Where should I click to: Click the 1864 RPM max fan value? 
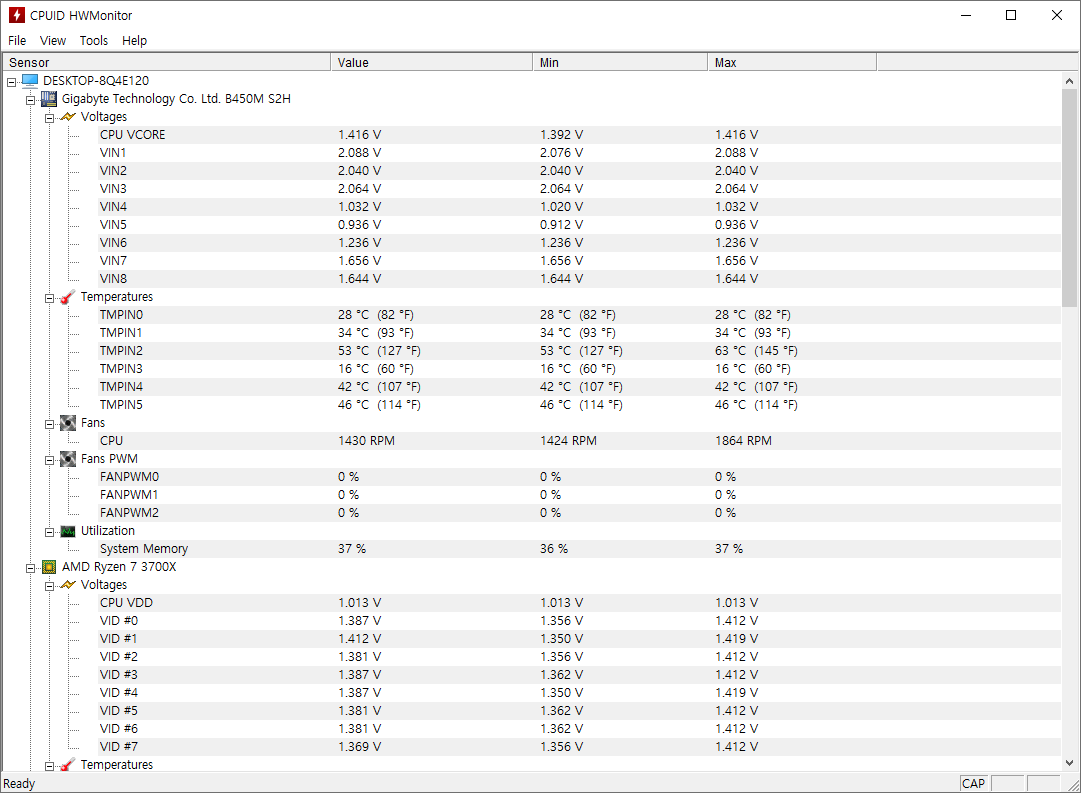[x=743, y=441]
